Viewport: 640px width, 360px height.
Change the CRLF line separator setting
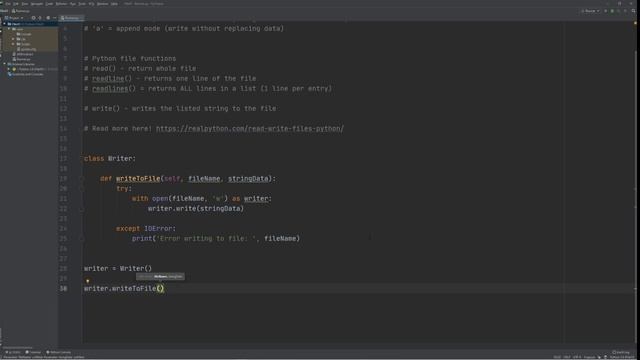(567, 357)
